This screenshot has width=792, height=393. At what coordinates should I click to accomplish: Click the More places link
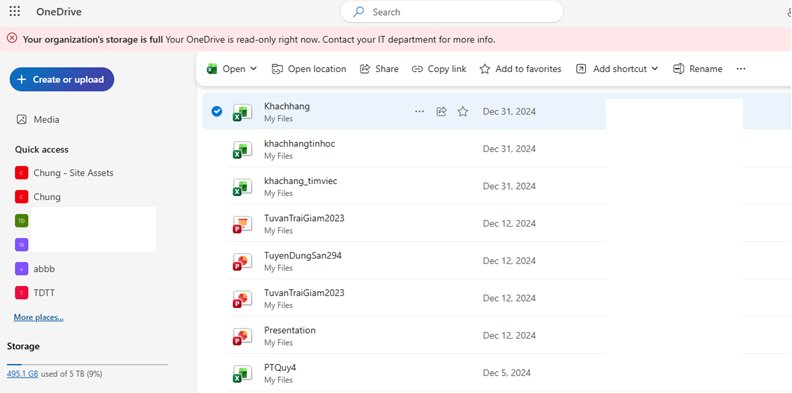pos(38,317)
